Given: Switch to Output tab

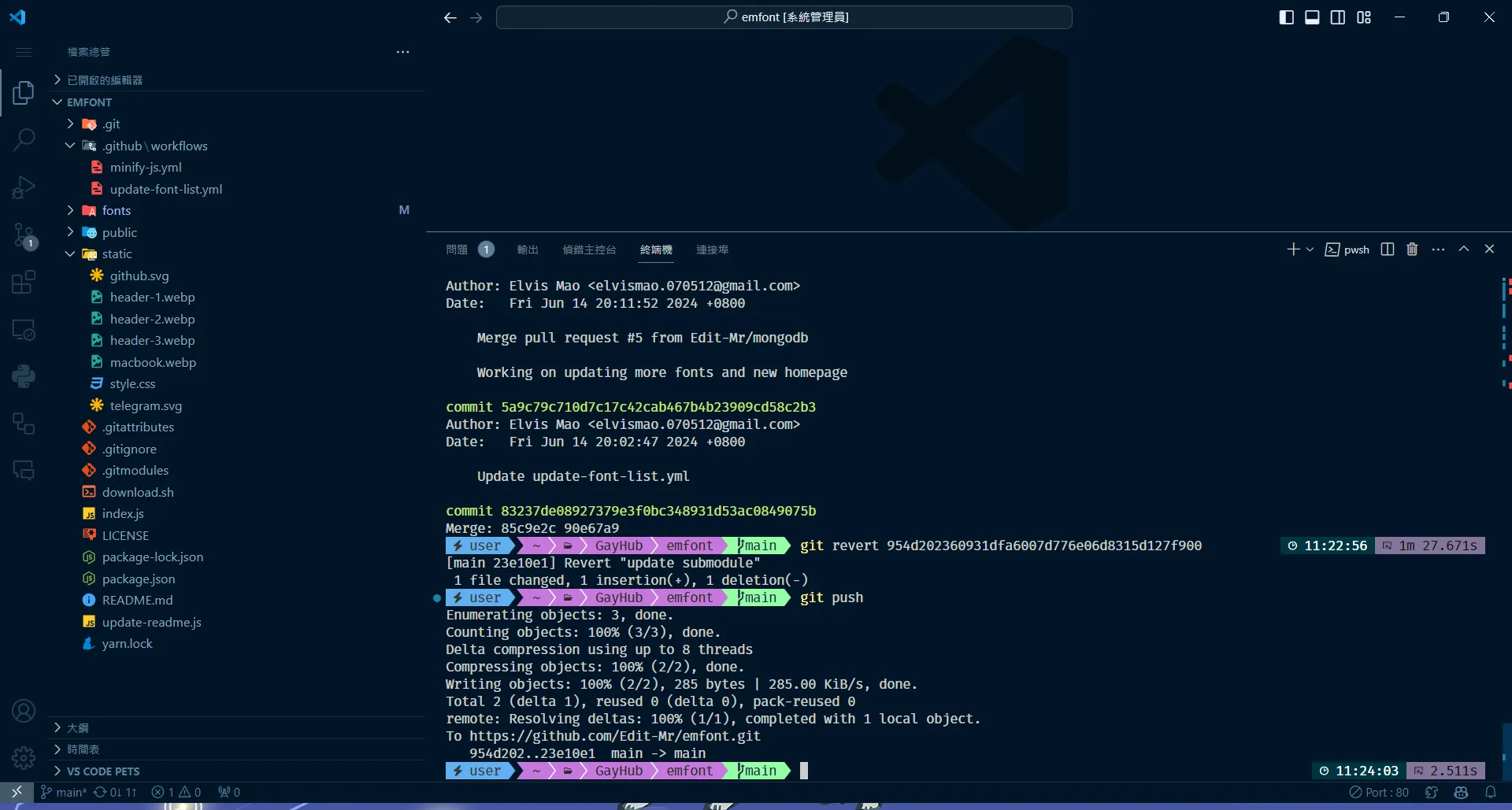Looking at the screenshot, I should 528,250.
